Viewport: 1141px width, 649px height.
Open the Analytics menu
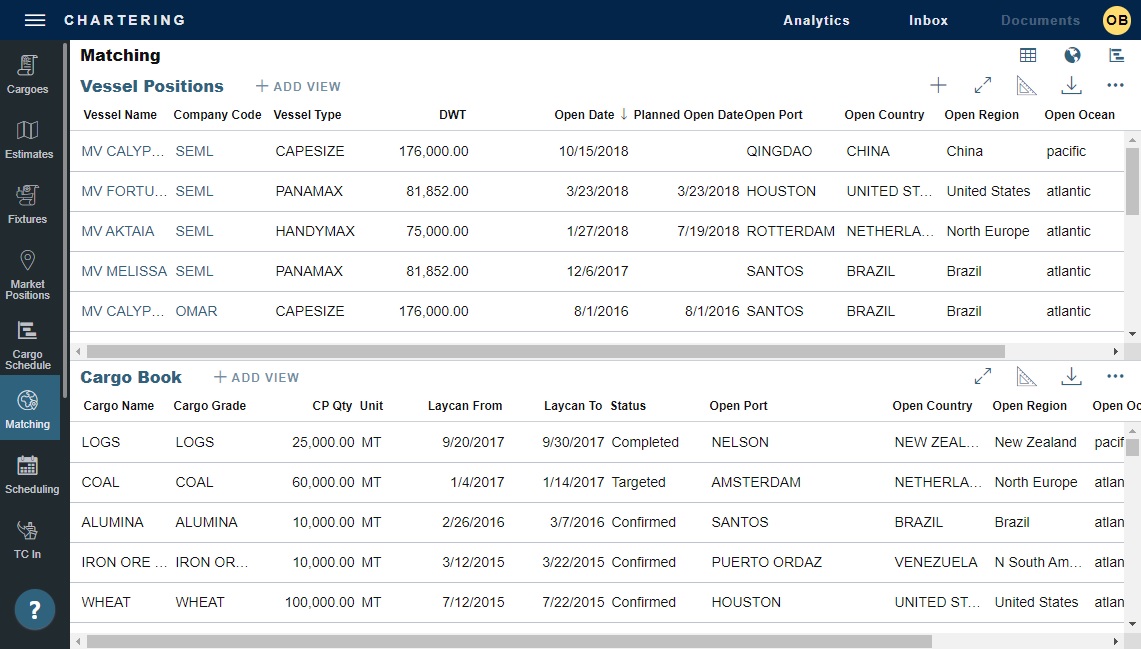click(x=816, y=20)
